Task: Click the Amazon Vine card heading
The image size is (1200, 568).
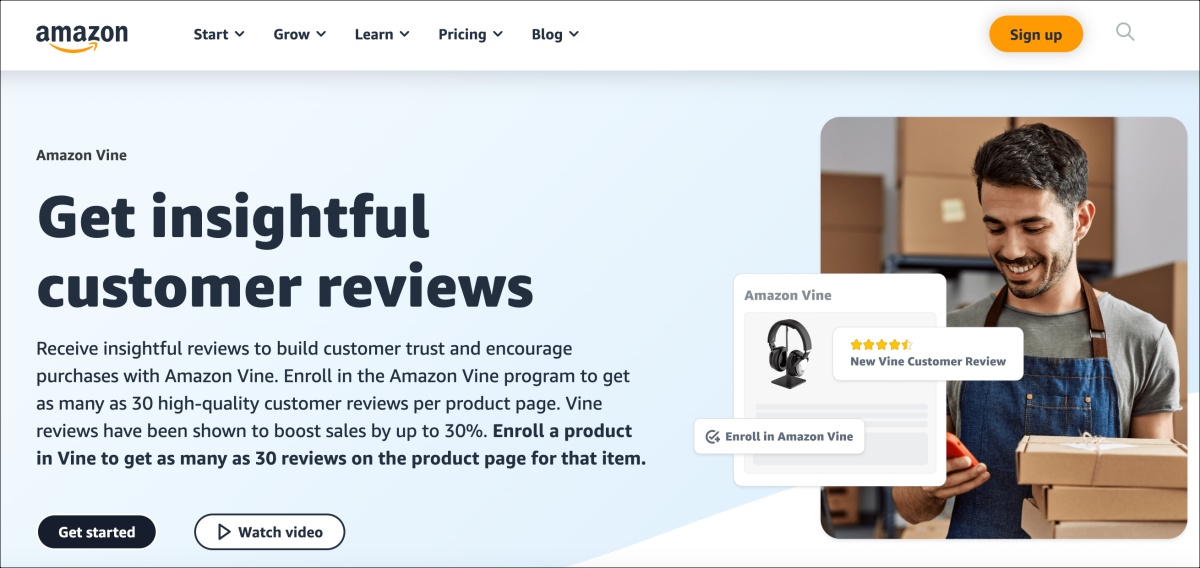Action: 788,296
